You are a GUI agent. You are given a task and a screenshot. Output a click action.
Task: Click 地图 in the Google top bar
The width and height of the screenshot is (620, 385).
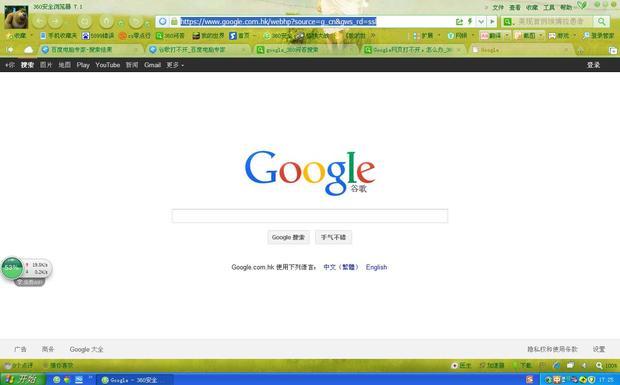click(x=64, y=65)
